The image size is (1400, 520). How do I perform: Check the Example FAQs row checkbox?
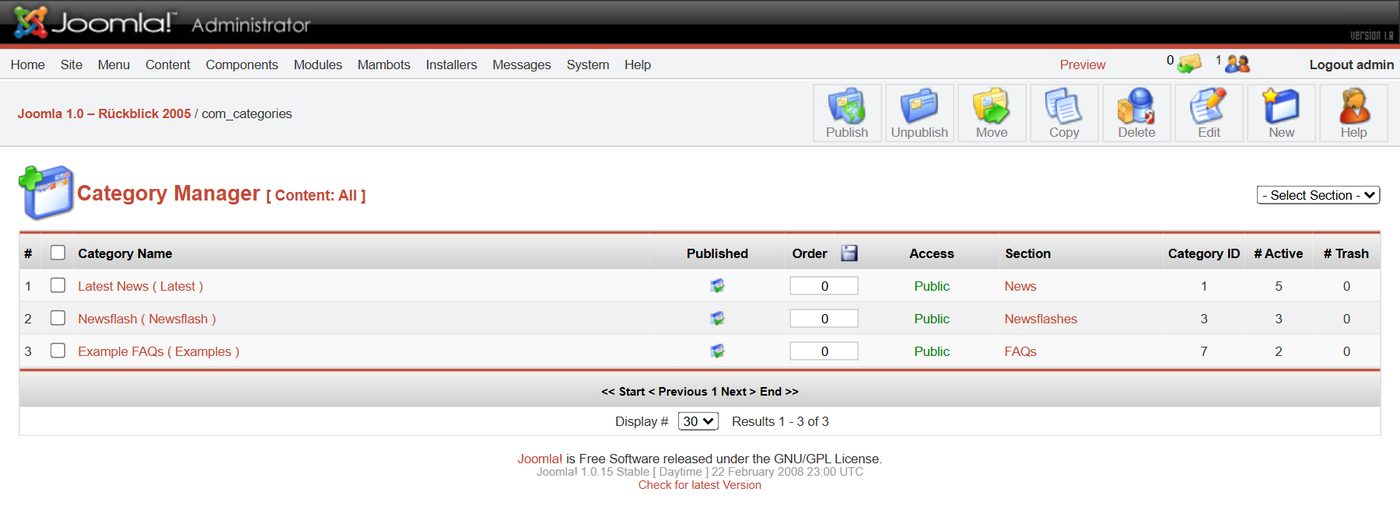pos(58,351)
